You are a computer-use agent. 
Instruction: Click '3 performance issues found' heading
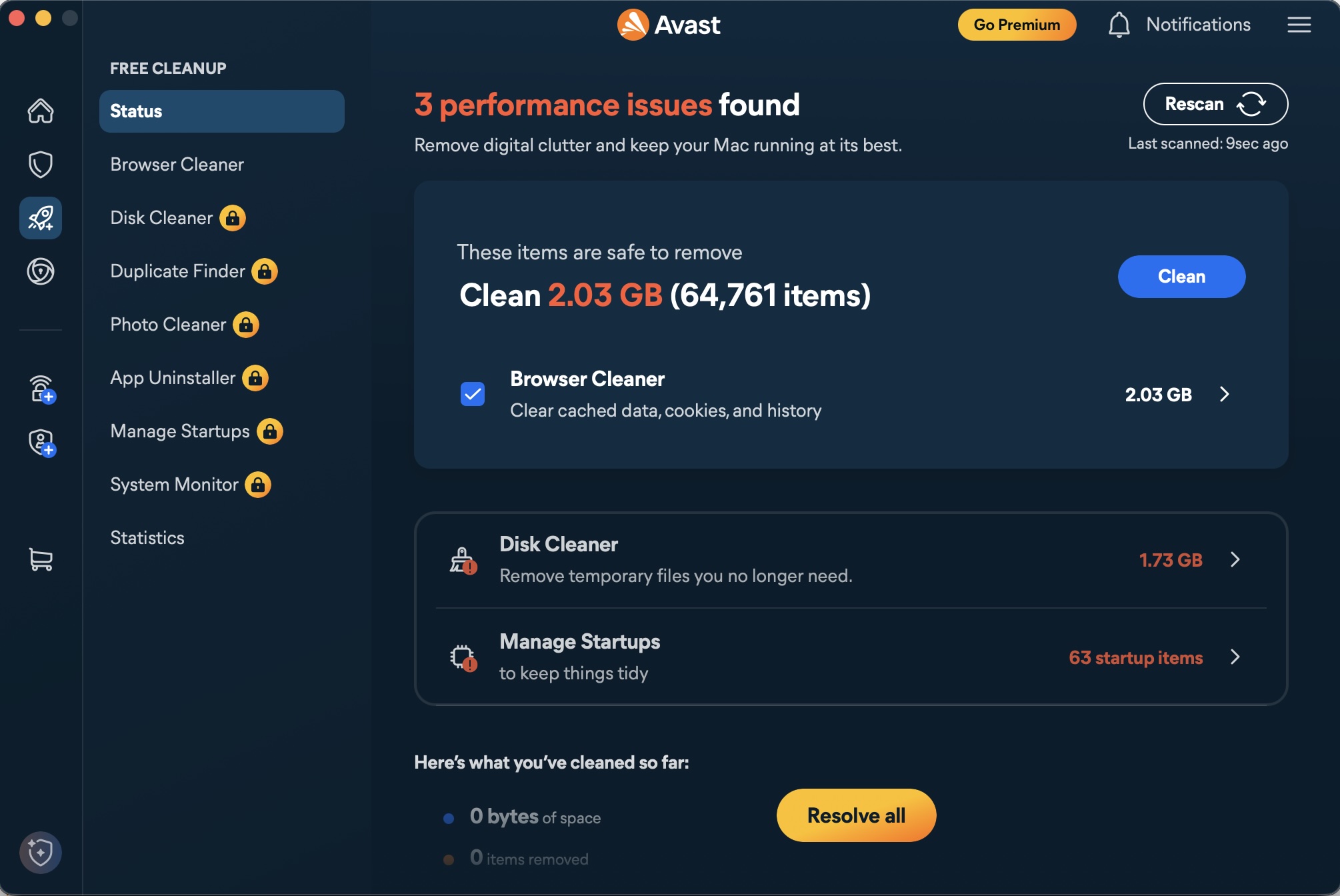(607, 105)
